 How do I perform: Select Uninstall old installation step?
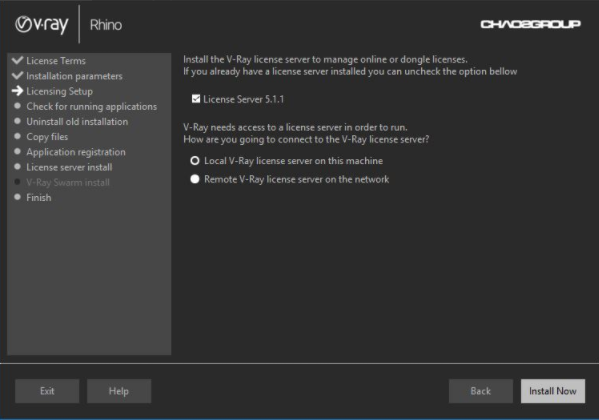click(77, 122)
